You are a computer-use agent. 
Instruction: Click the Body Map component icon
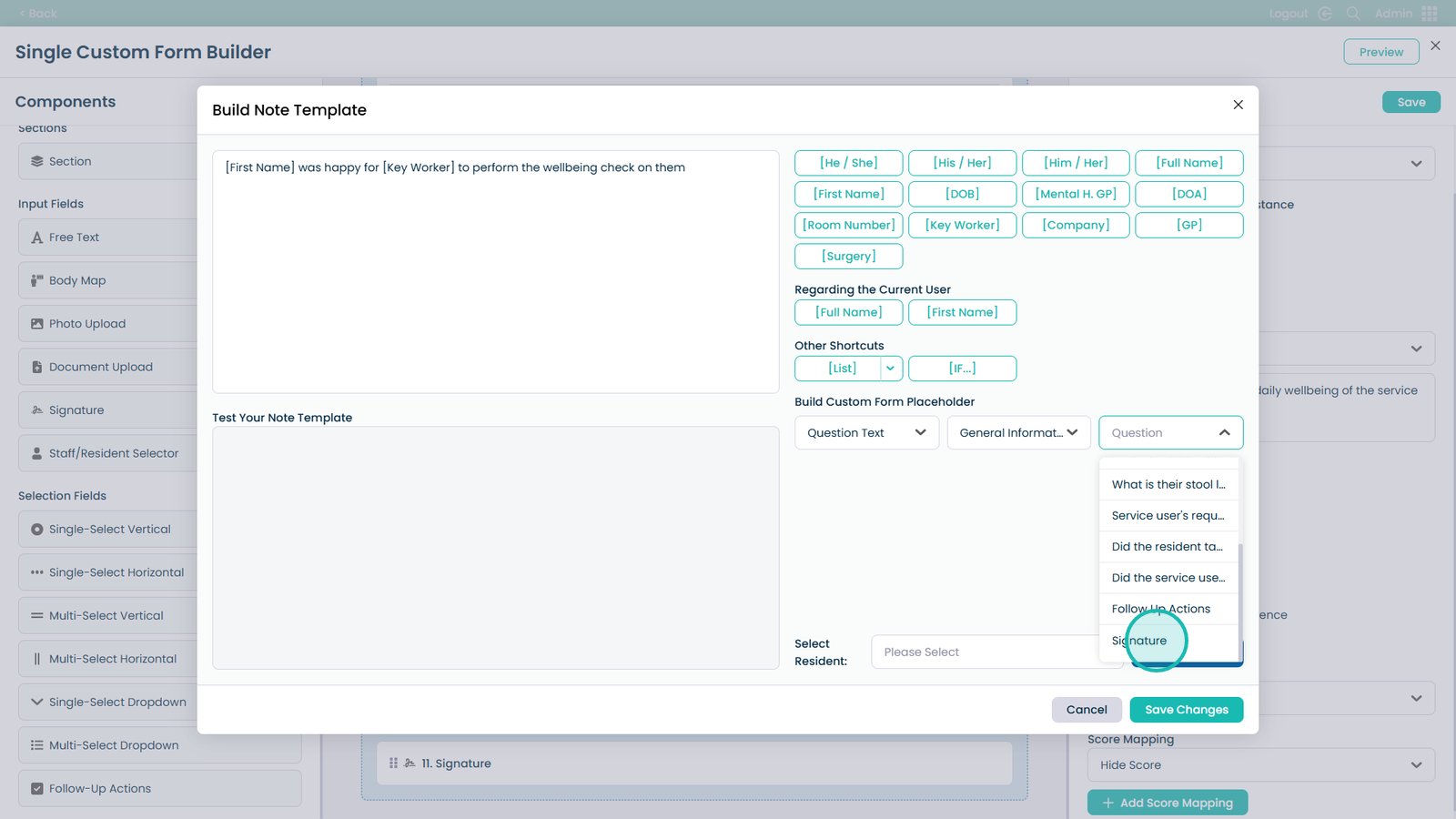(36, 280)
